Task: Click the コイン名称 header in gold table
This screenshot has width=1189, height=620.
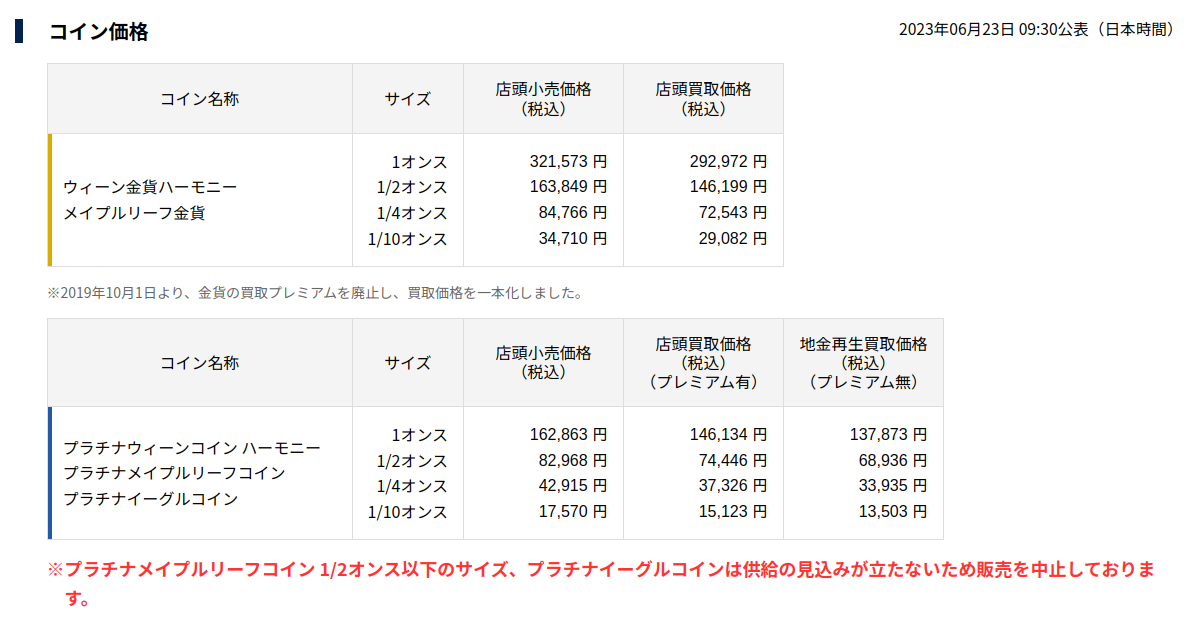Action: (199, 99)
